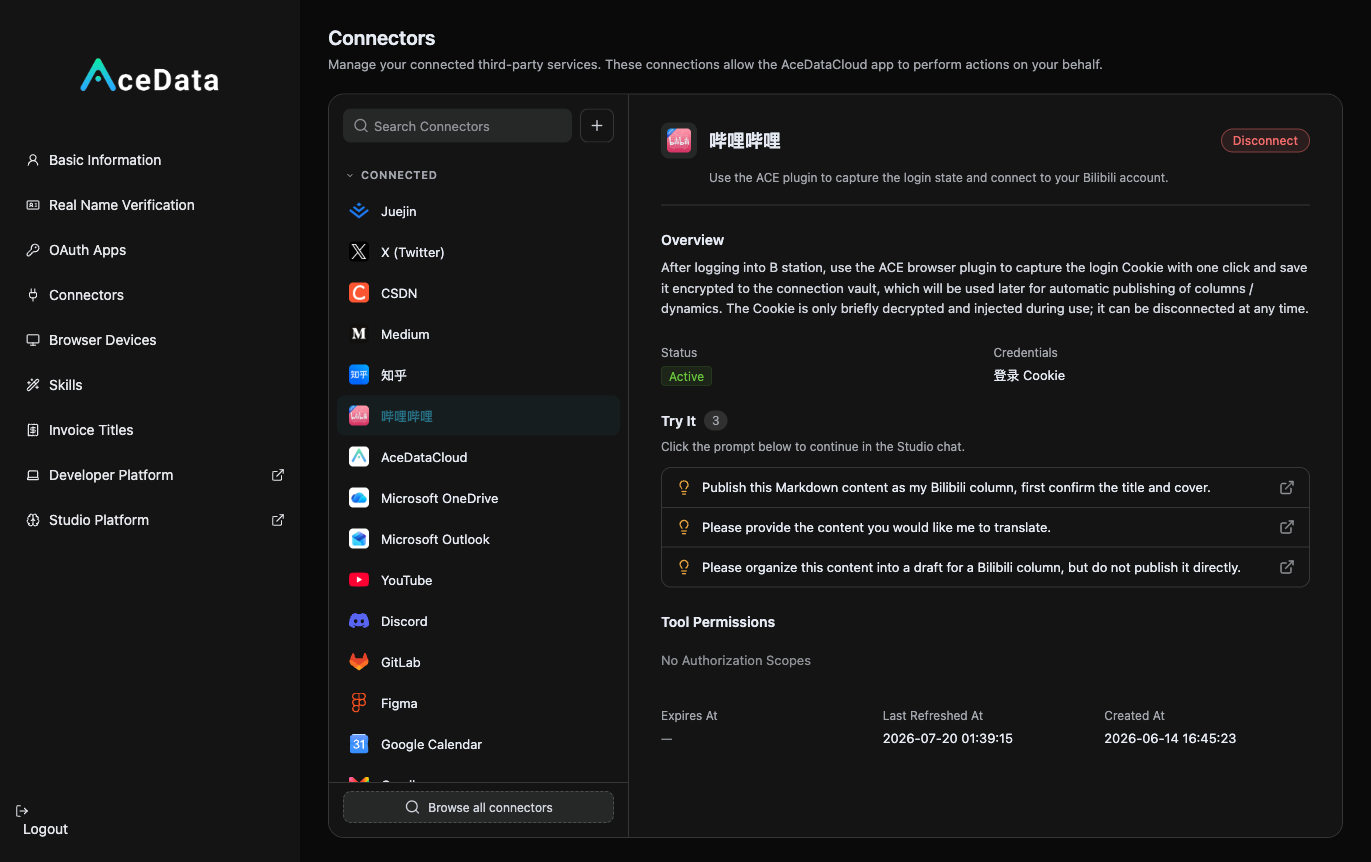Click the Juejin connector icon
Image resolution: width=1371 pixels, height=862 pixels.
click(359, 211)
